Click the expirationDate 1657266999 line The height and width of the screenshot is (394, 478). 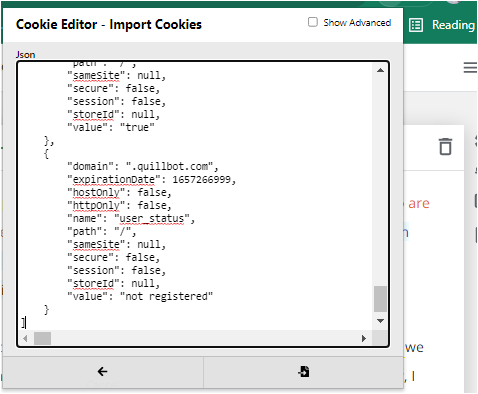pyautogui.click(x=152, y=180)
